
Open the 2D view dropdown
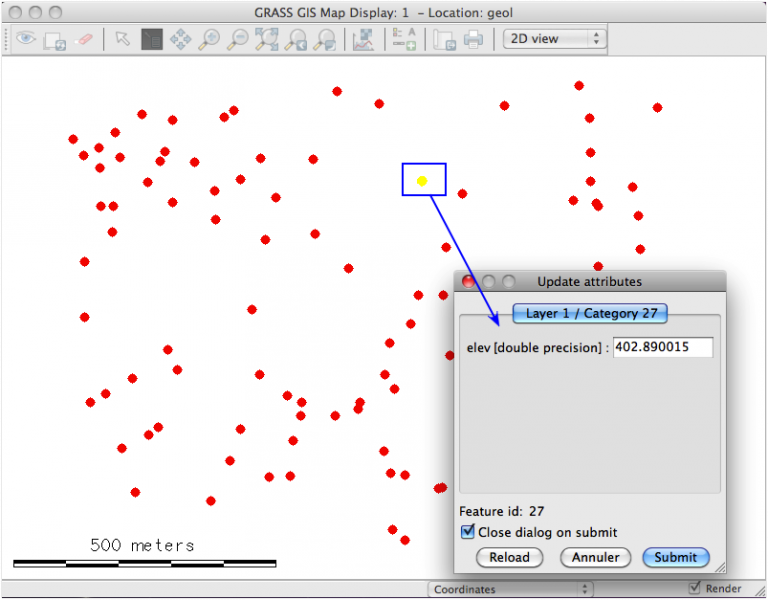(554, 39)
